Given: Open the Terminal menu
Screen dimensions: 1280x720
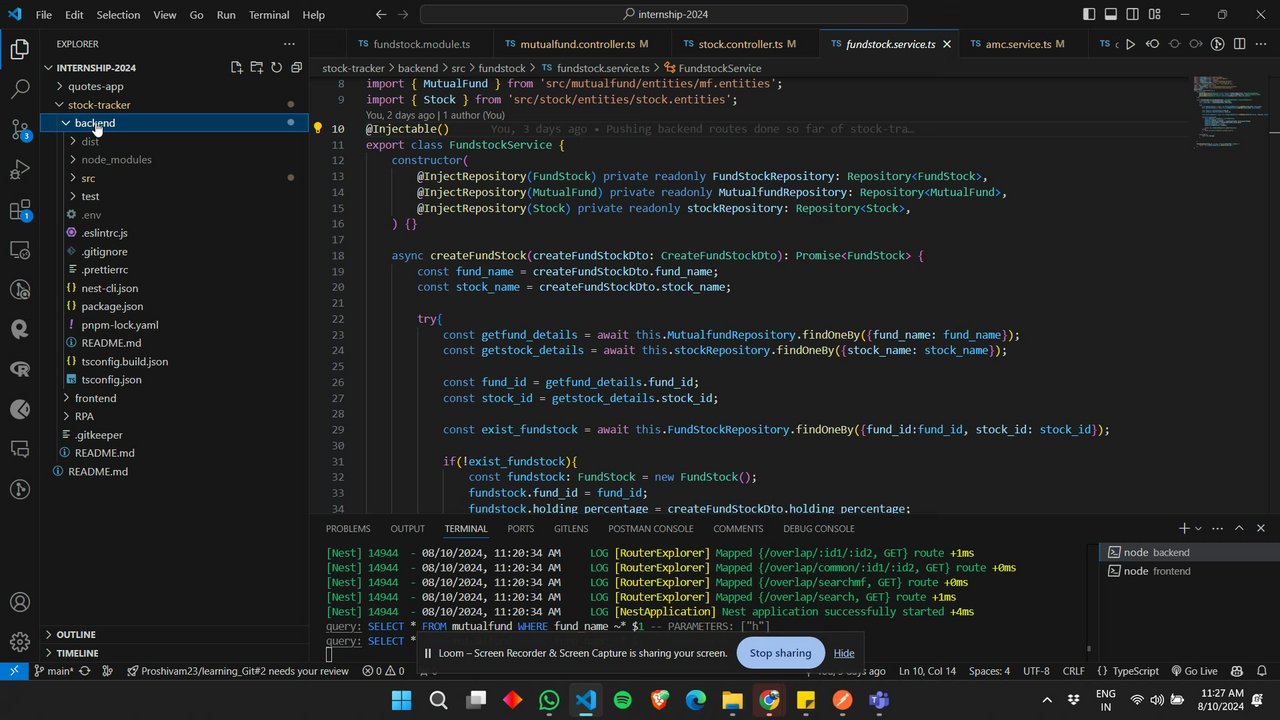Looking at the screenshot, I should [268, 15].
